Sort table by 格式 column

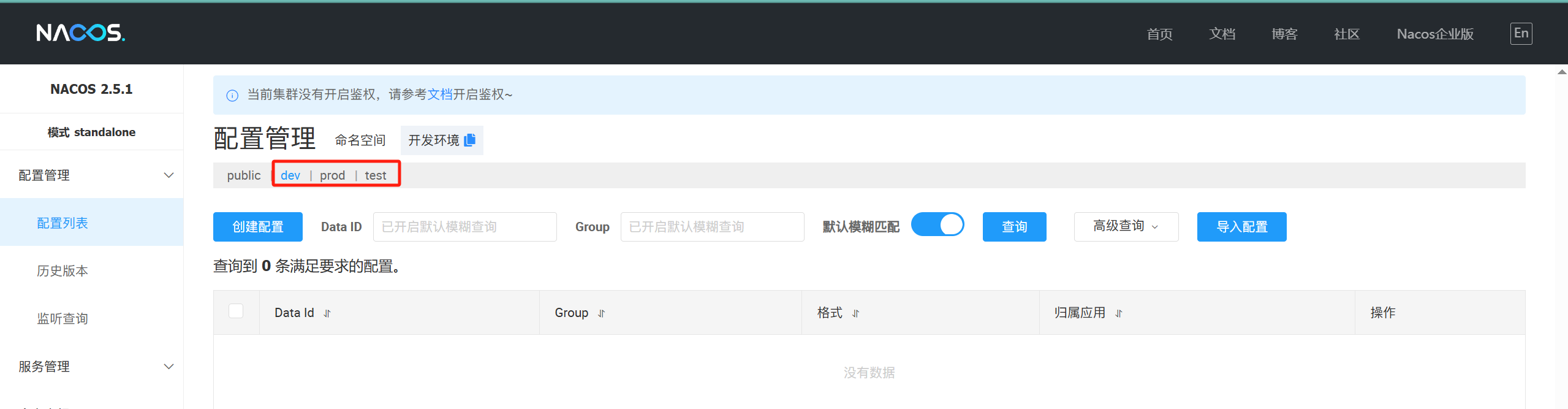856,313
